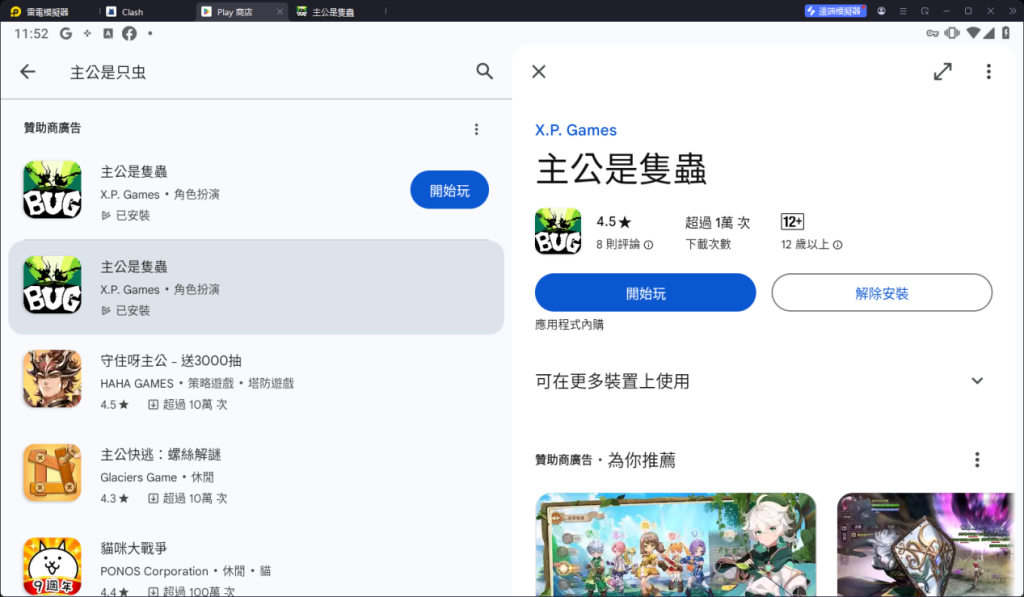Open the app detail panel's options menu
The image size is (1024, 597).
(989, 71)
